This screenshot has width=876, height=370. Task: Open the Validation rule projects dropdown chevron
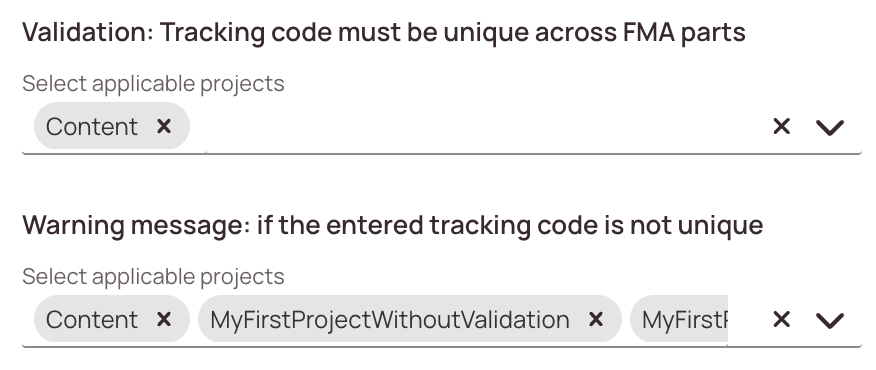click(830, 127)
